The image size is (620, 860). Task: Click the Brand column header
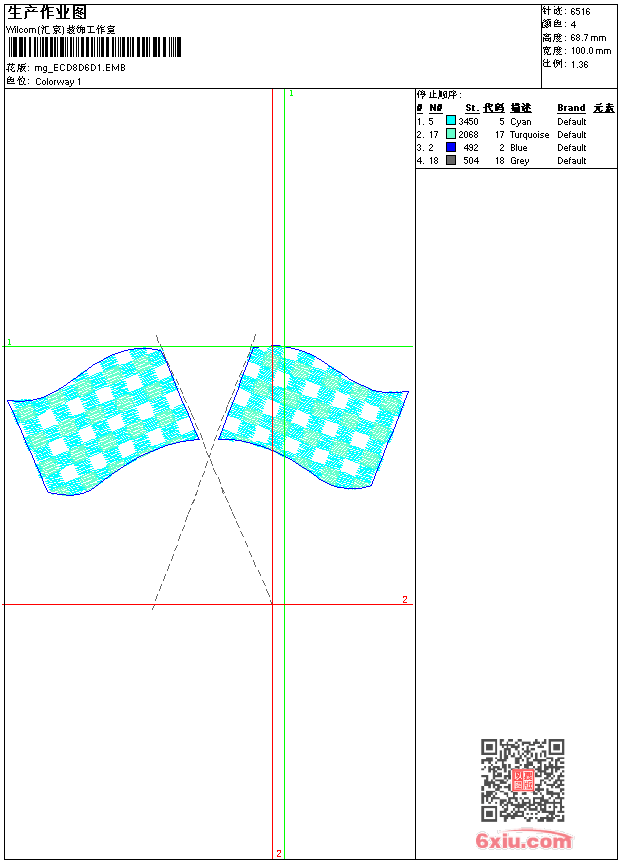click(x=571, y=108)
